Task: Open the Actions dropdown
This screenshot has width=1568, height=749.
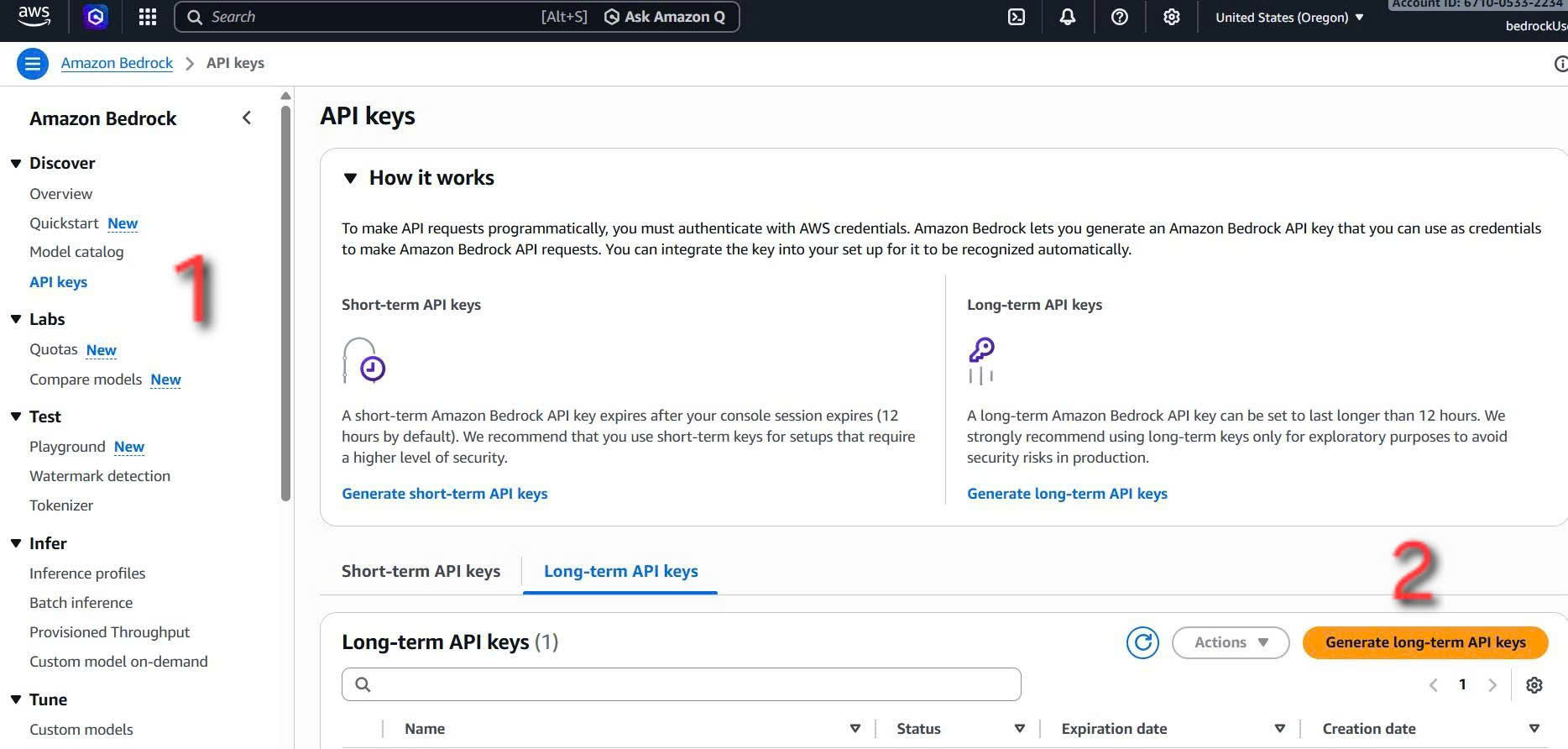Action: tap(1230, 642)
